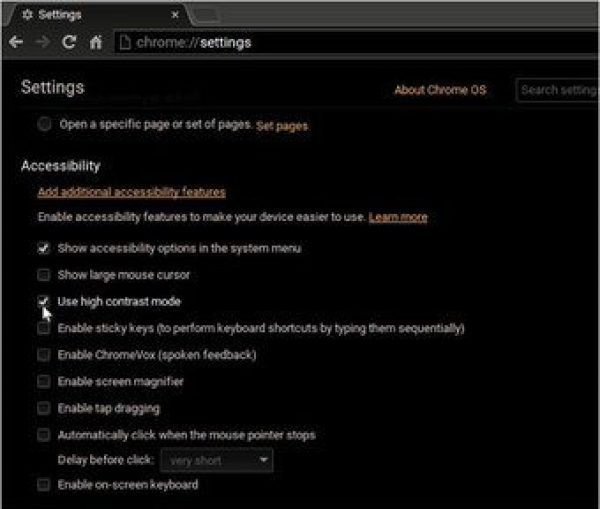Open Add additional accessibility features link
The width and height of the screenshot is (600, 509).
coord(132,192)
